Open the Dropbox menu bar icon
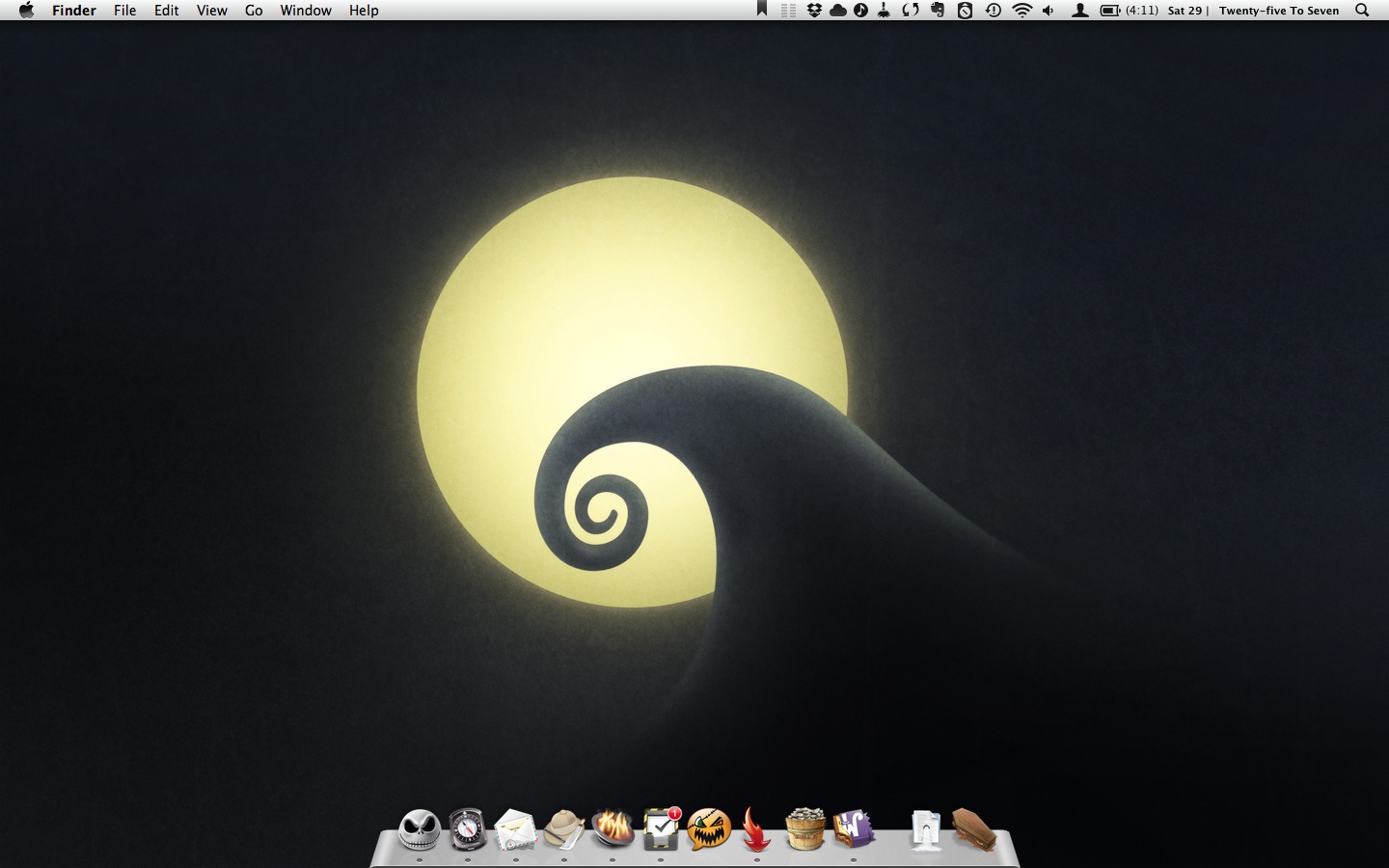The height and width of the screenshot is (868, 1389). click(x=814, y=11)
